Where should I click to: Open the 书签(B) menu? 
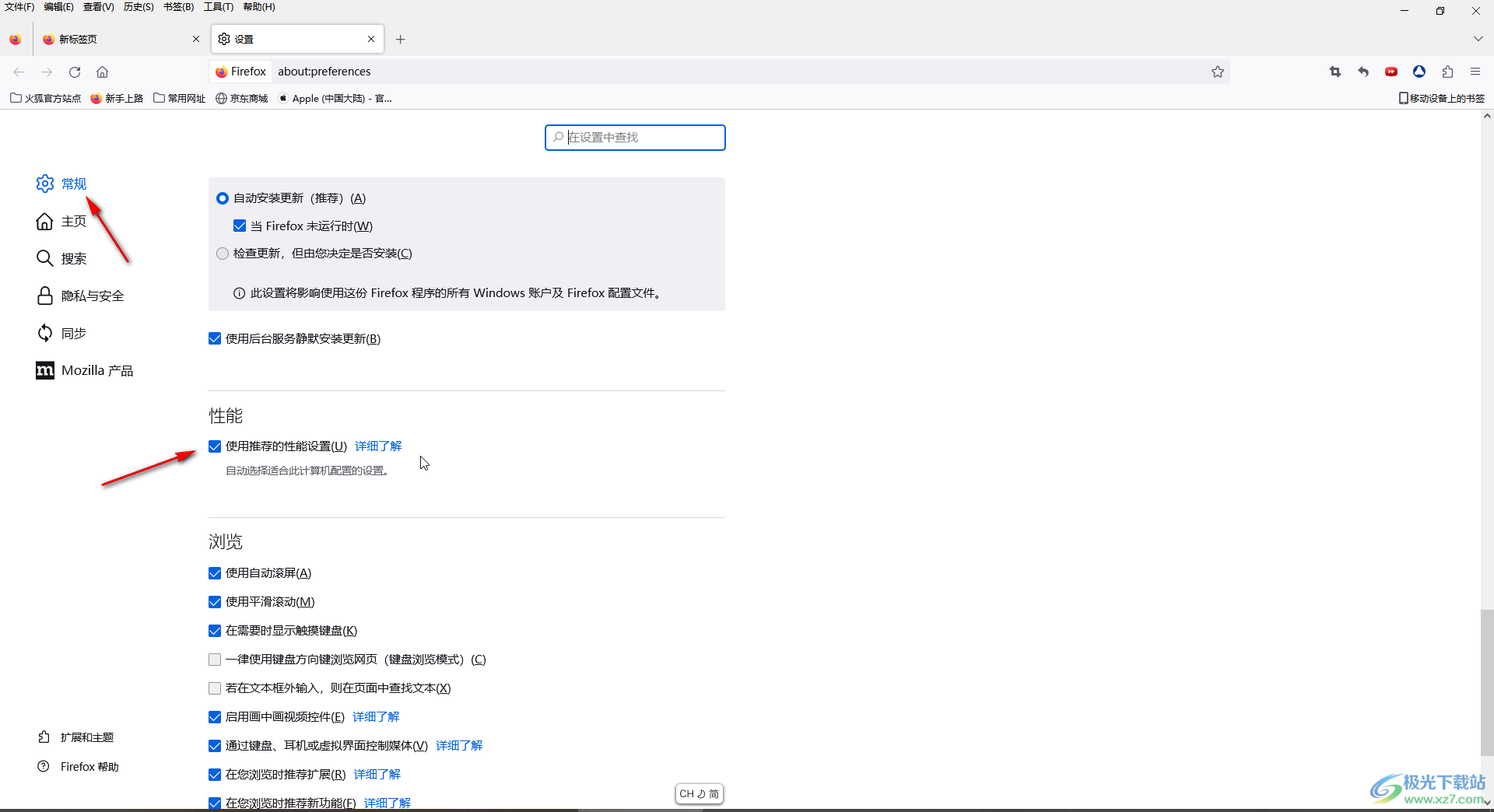tap(178, 7)
